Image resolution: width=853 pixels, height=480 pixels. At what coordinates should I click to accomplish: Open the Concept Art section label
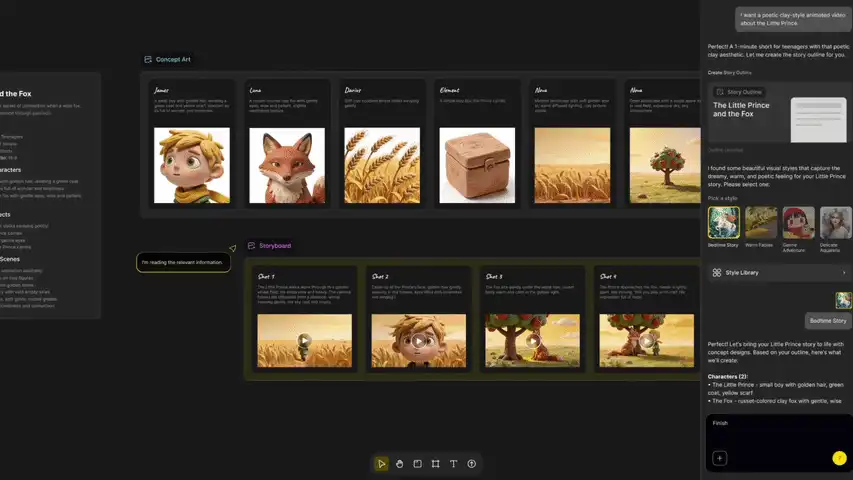[173, 59]
